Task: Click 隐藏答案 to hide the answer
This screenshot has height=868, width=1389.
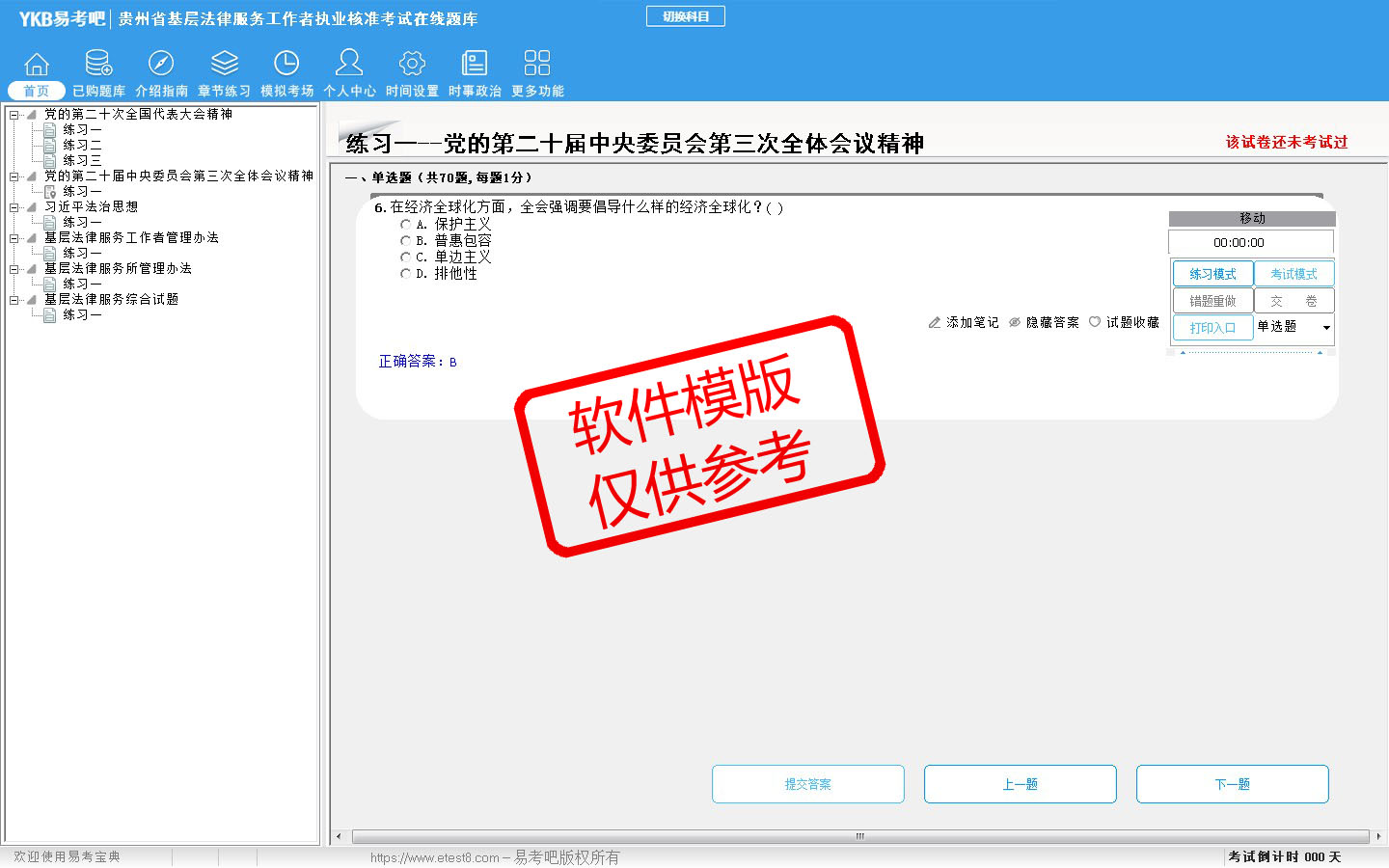Action: 1044,323
